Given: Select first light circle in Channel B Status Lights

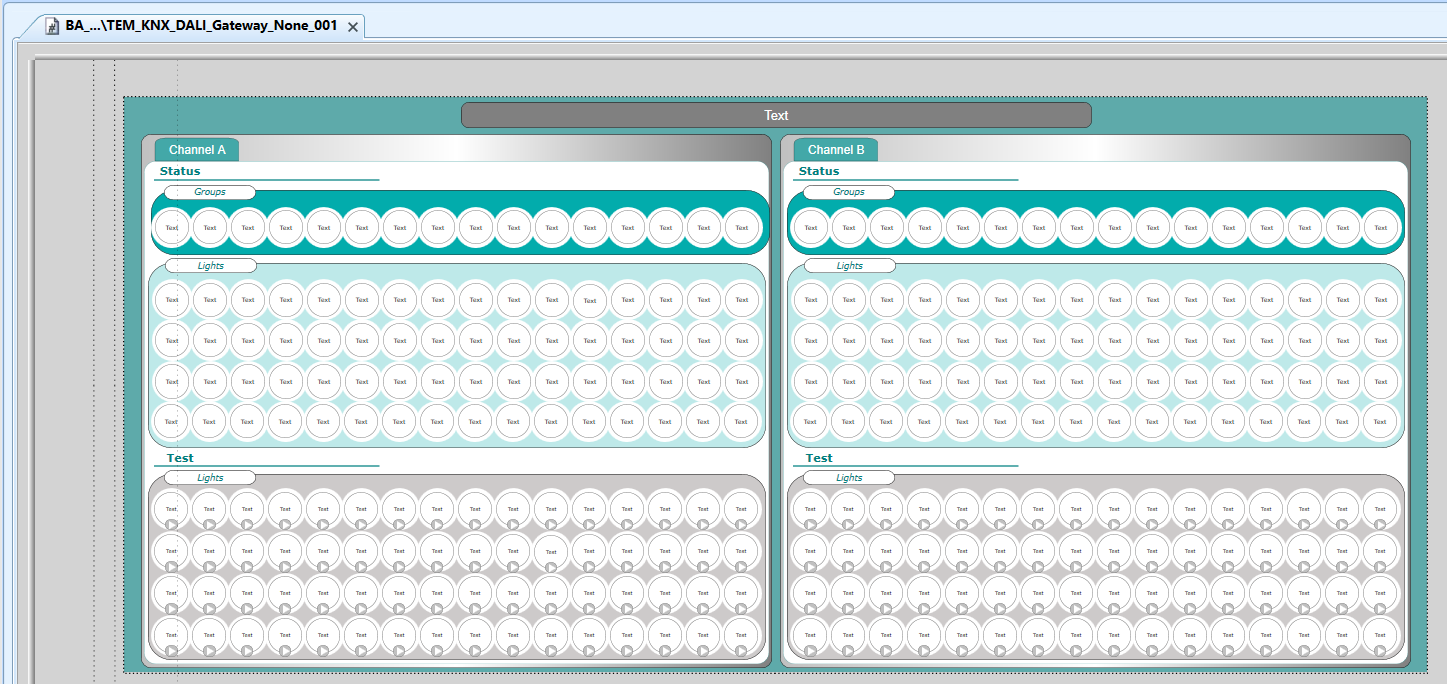Looking at the screenshot, I should pyautogui.click(x=811, y=300).
